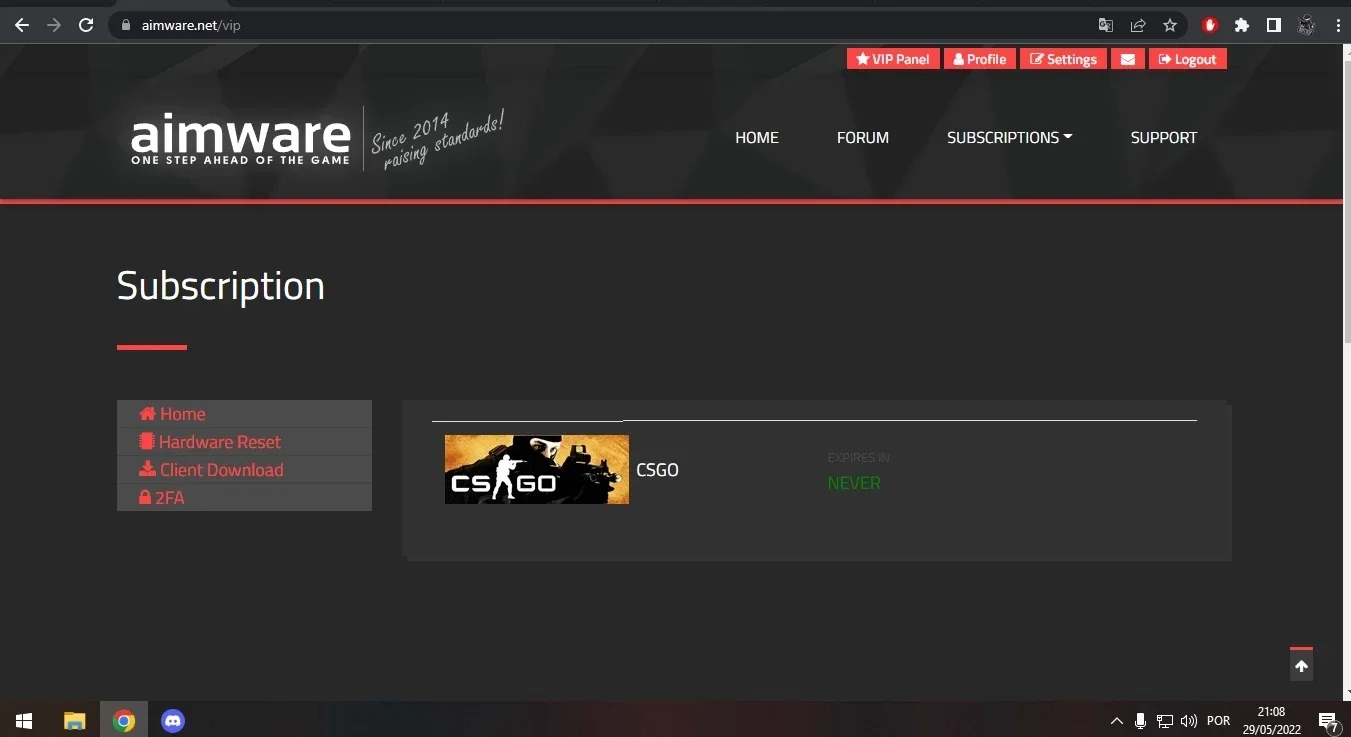Open the network tray icon
The image size is (1351, 737).
[1165, 720]
